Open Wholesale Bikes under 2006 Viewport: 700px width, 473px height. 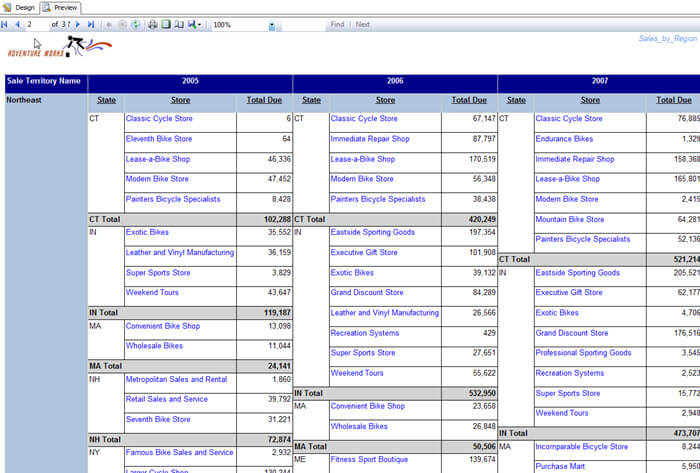pyautogui.click(x=359, y=426)
